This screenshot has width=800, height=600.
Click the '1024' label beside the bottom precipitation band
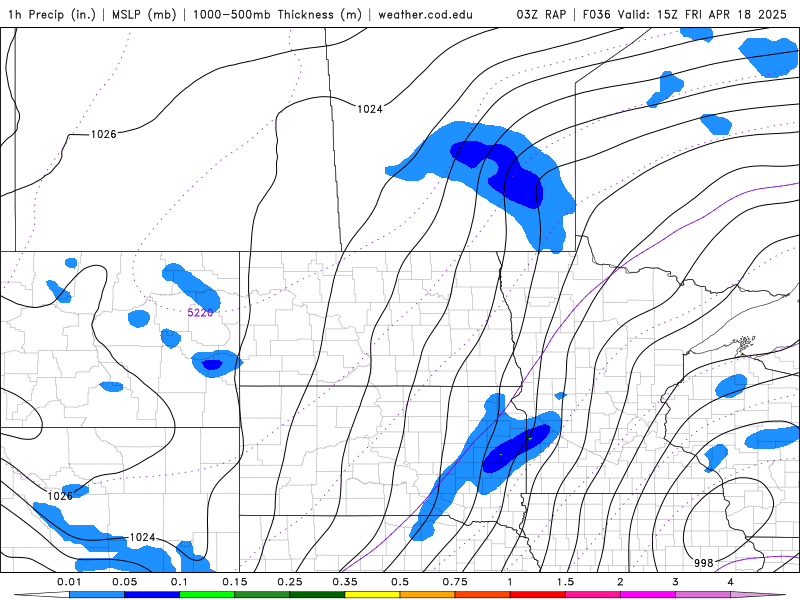pyautogui.click(x=142, y=537)
